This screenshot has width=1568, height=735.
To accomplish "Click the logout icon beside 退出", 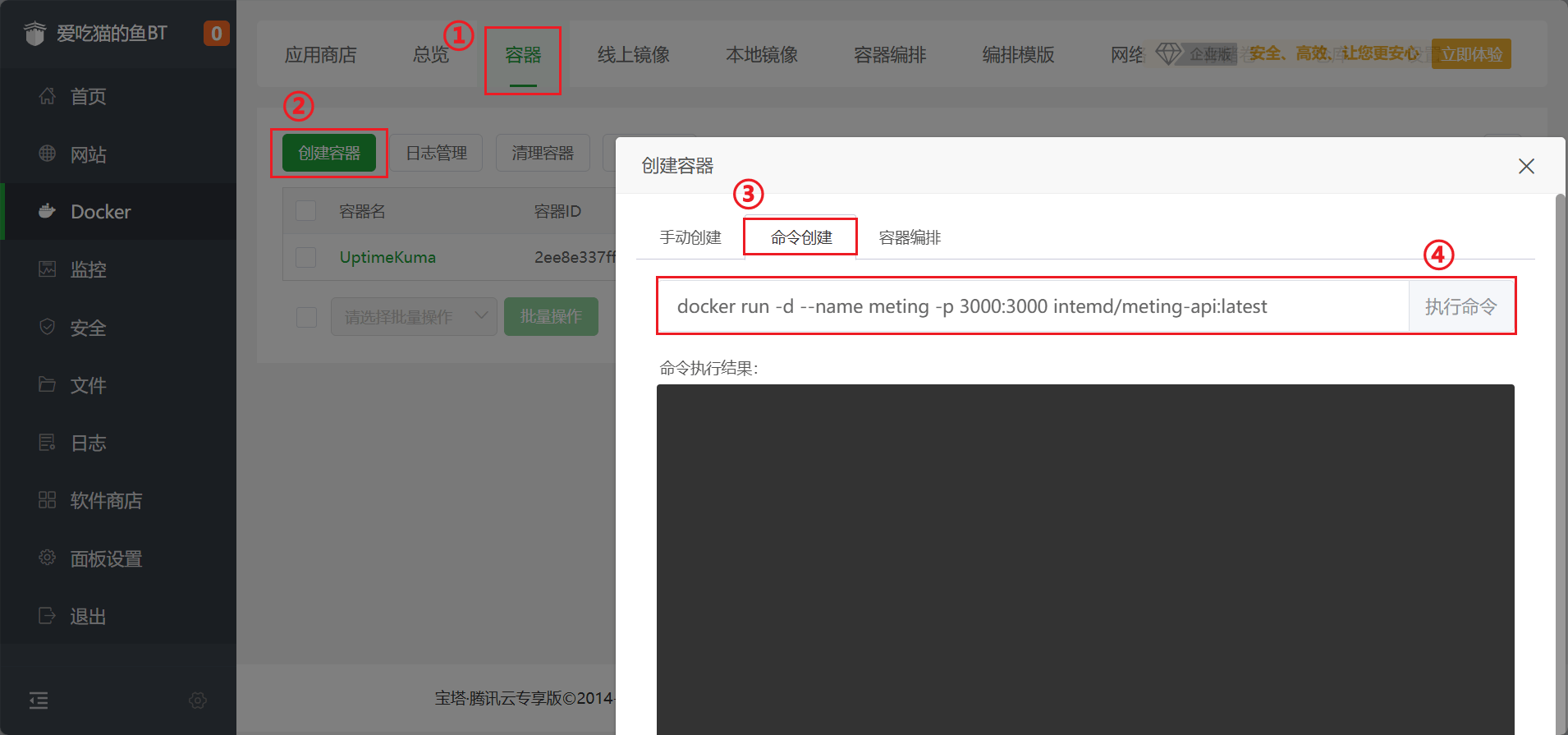I will tap(48, 616).
